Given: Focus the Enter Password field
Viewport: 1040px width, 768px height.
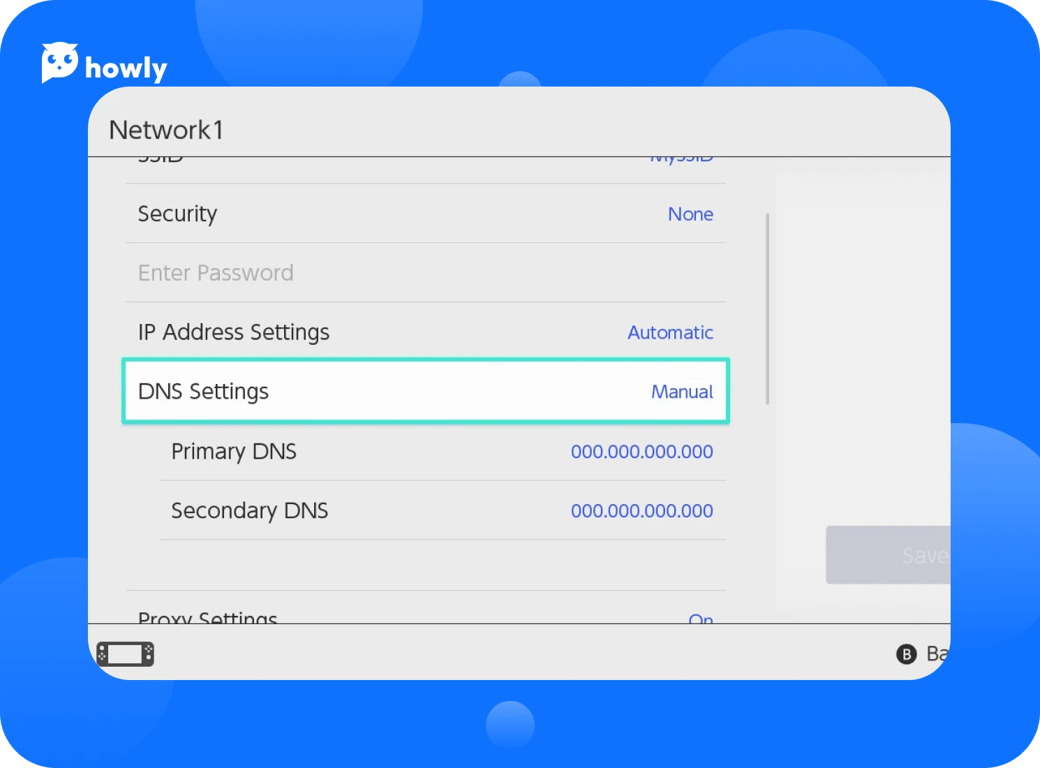Looking at the screenshot, I should coord(216,273).
